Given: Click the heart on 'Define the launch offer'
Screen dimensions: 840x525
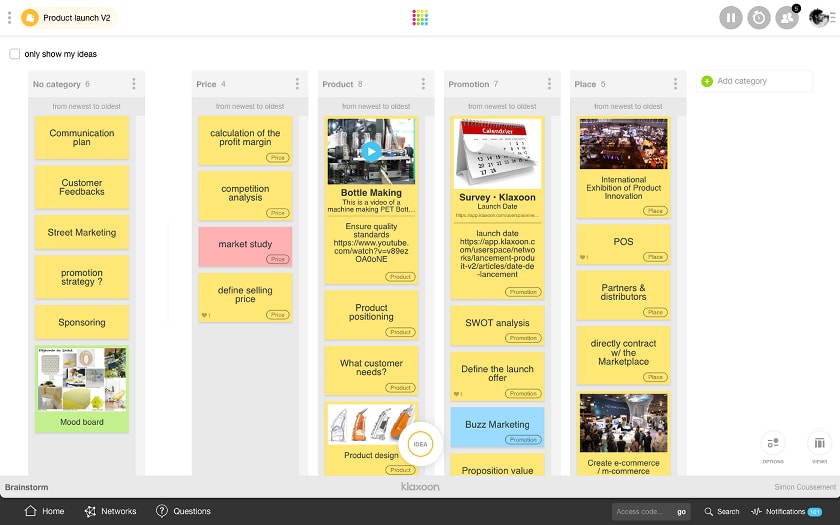Looking at the screenshot, I should click(x=458, y=394).
